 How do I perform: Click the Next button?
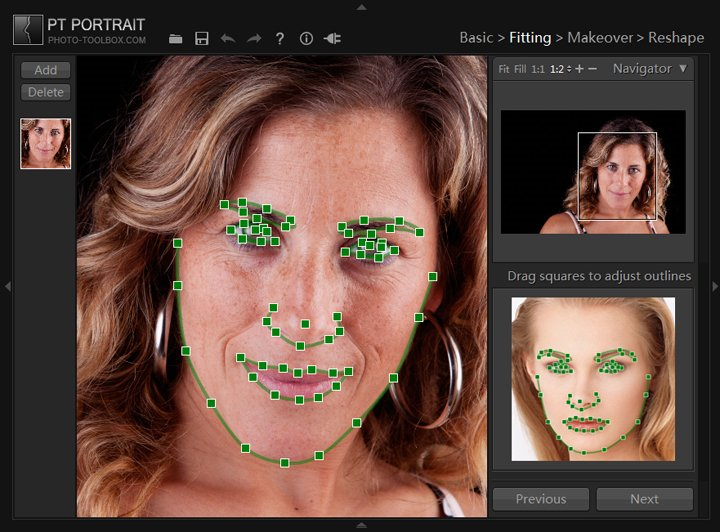coord(644,499)
